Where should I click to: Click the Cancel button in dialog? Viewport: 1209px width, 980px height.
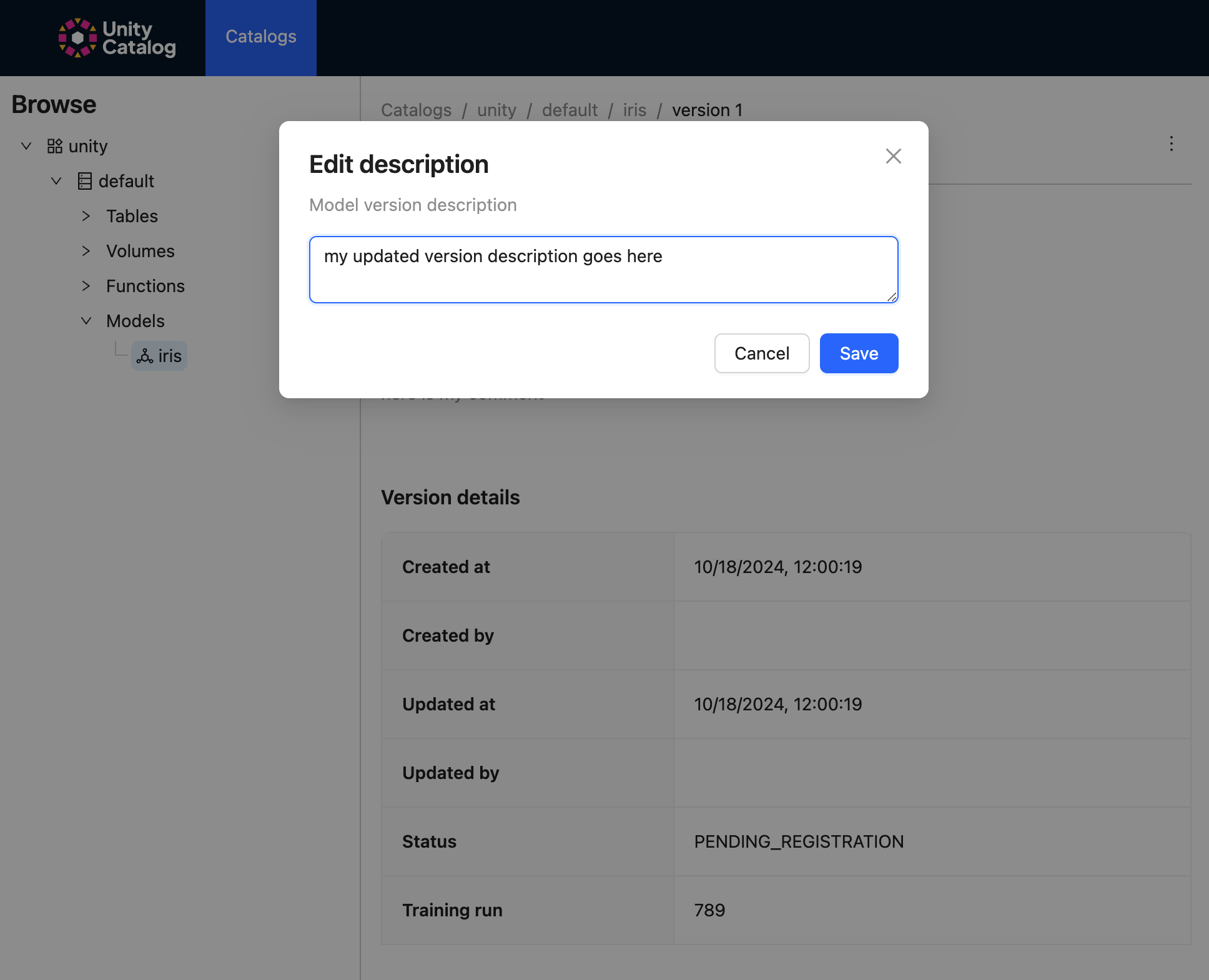click(x=762, y=353)
